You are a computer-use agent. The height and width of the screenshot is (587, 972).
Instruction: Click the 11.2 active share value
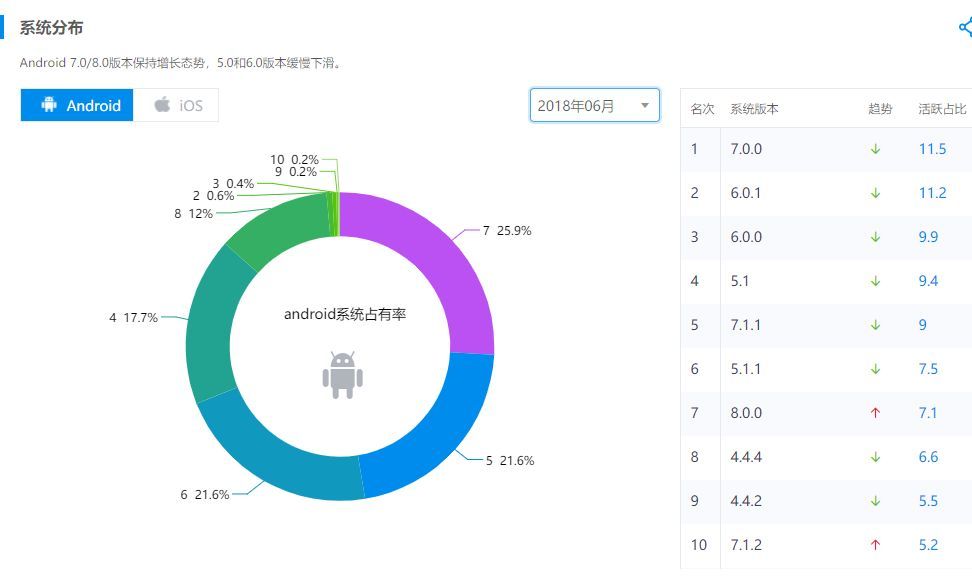pos(932,193)
